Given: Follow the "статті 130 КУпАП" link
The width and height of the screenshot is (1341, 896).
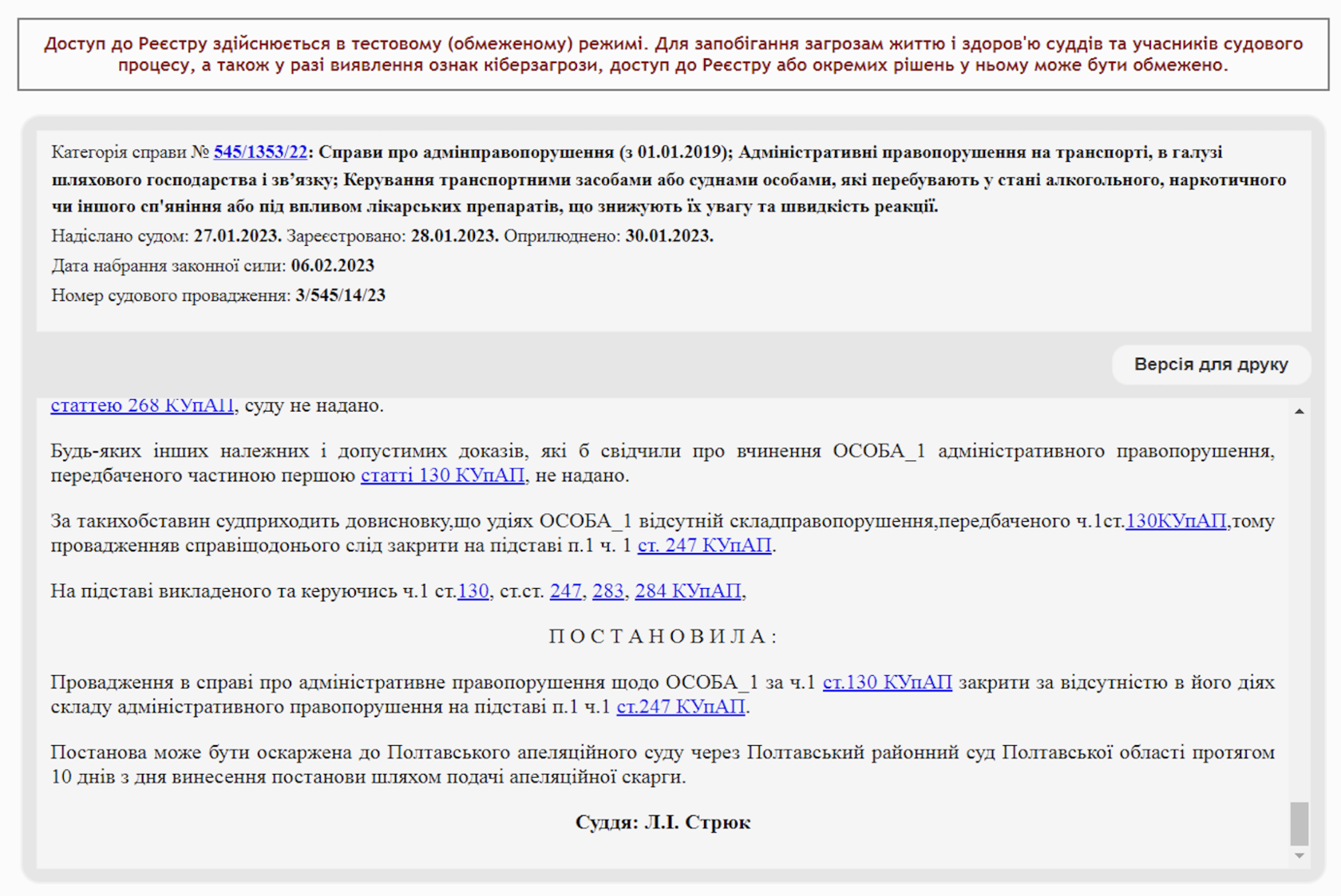Looking at the screenshot, I should coord(442,476).
